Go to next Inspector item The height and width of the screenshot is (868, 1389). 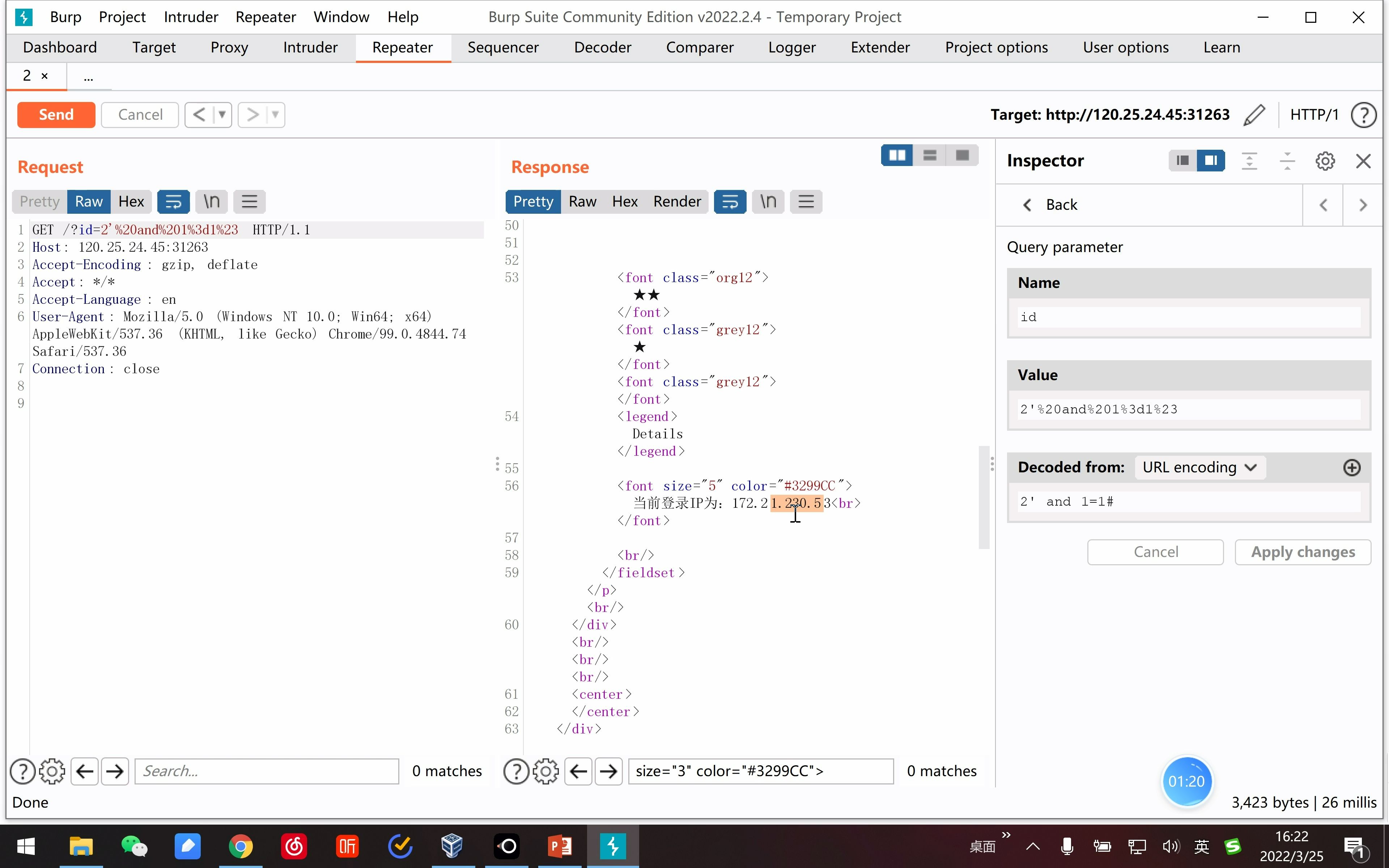pyautogui.click(x=1363, y=205)
